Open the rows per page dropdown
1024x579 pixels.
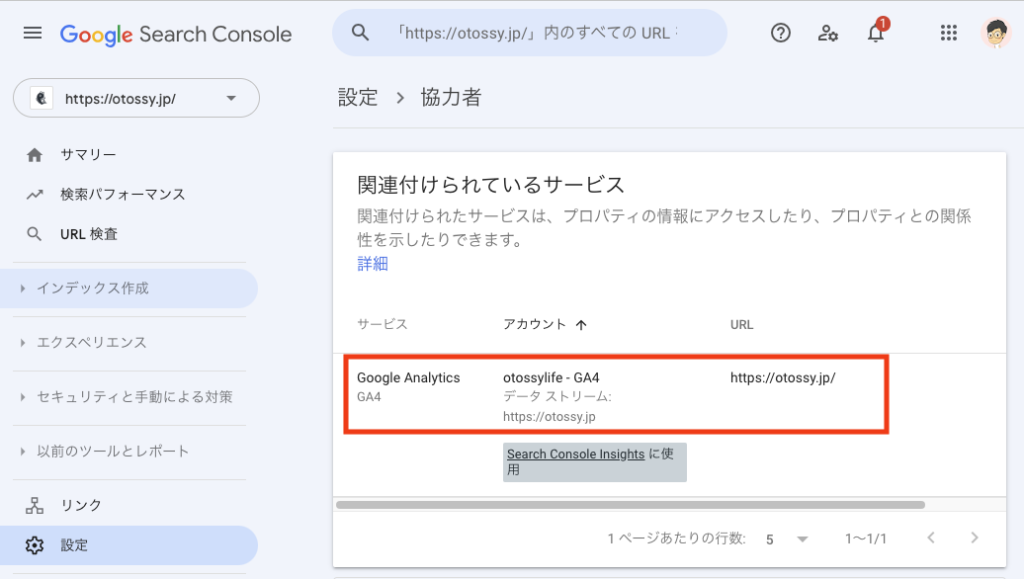tap(787, 539)
